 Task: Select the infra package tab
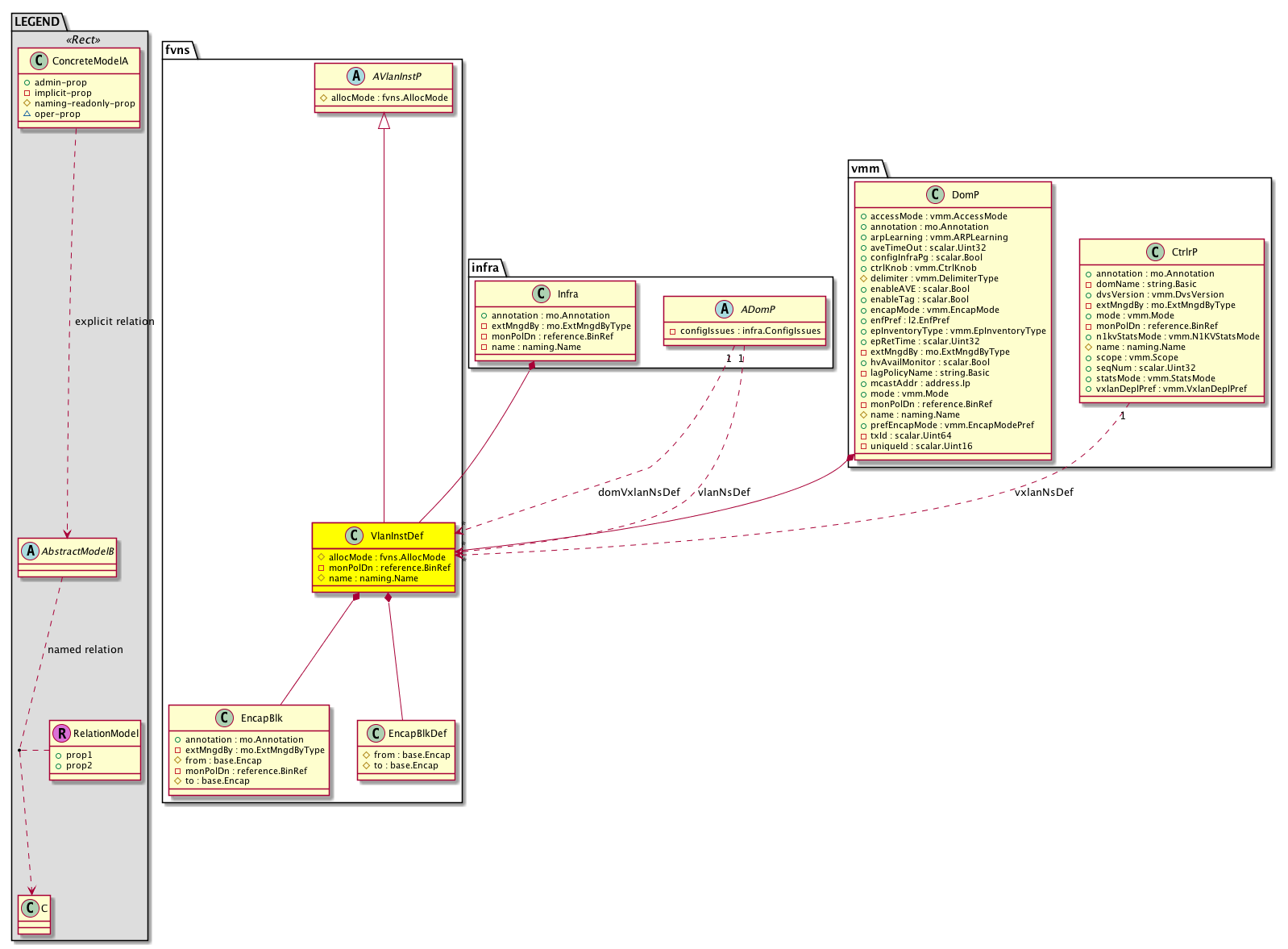click(485, 268)
